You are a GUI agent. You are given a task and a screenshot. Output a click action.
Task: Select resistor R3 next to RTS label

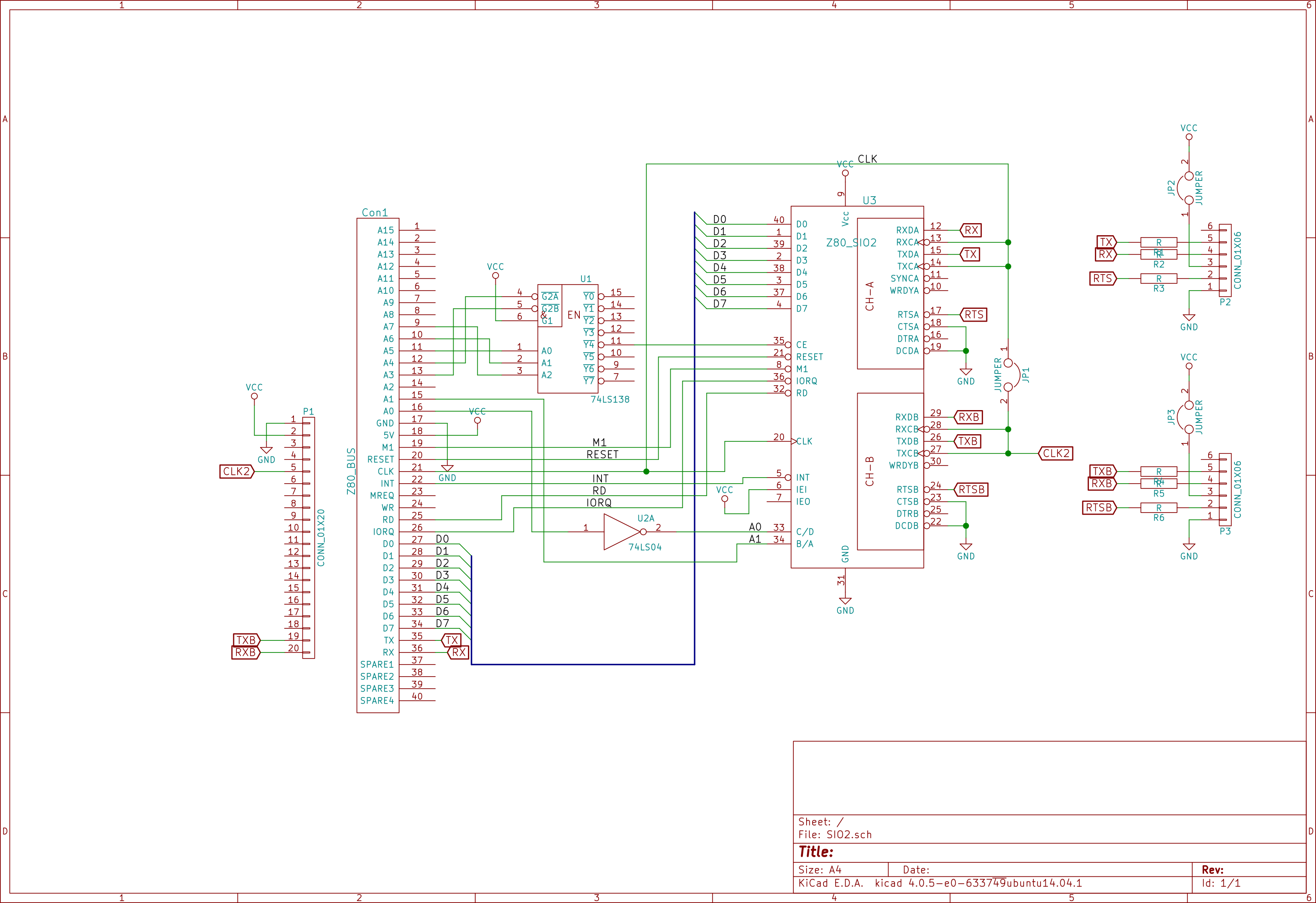1158,279
